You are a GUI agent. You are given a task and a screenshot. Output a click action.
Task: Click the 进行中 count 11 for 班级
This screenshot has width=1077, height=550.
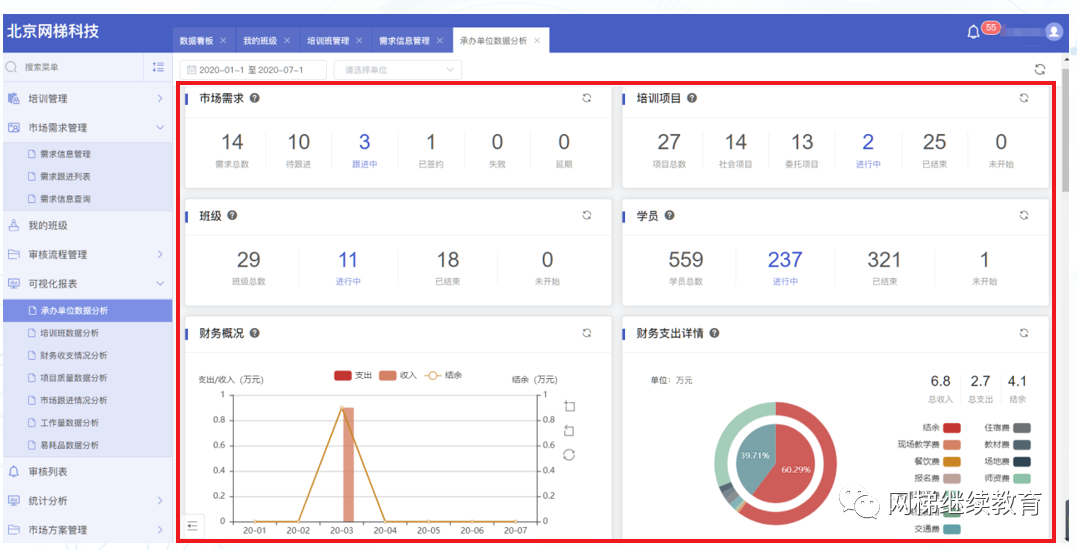[x=348, y=260]
